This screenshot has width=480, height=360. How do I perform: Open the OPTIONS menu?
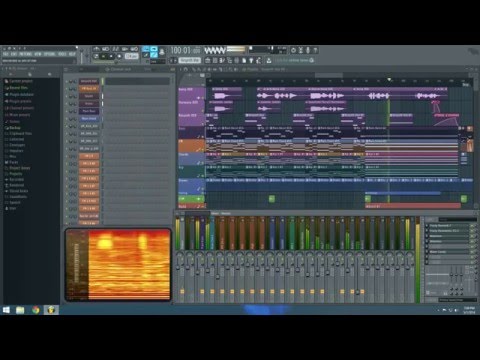click(50, 54)
